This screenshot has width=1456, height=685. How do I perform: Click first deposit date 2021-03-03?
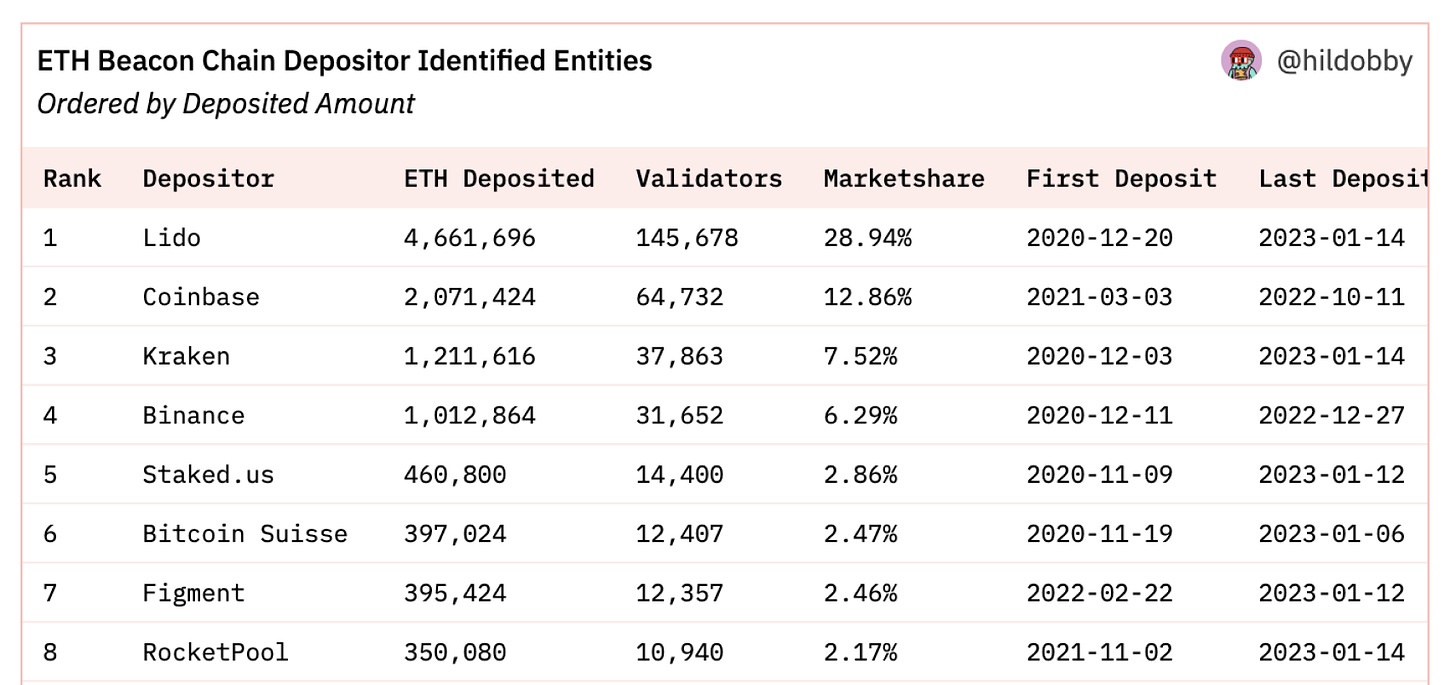coord(1099,297)
